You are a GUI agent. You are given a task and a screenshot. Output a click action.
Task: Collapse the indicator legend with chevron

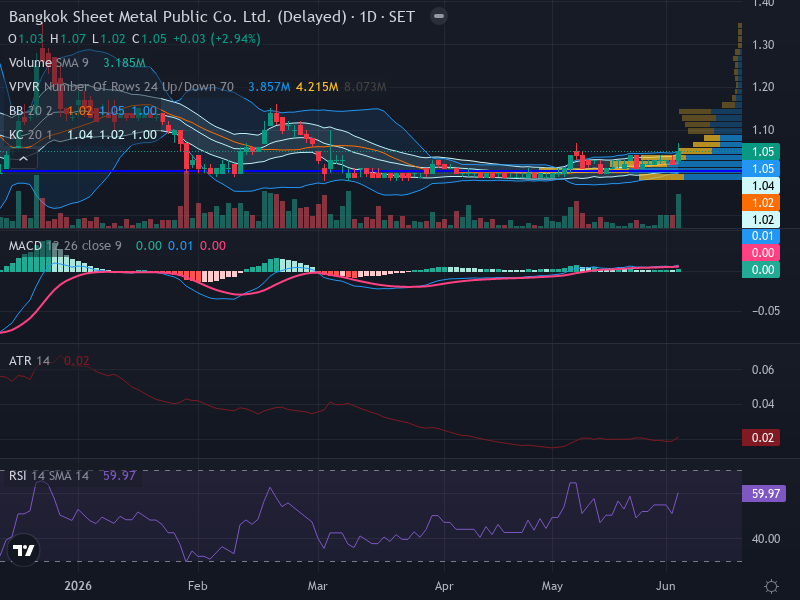[x=23, y=159]
